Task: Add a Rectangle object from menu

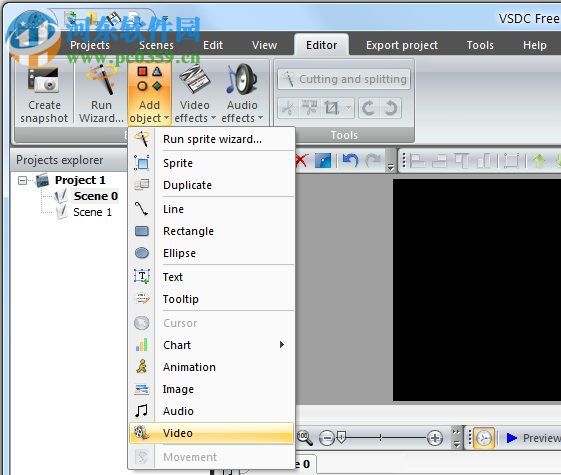Action: 211,231
